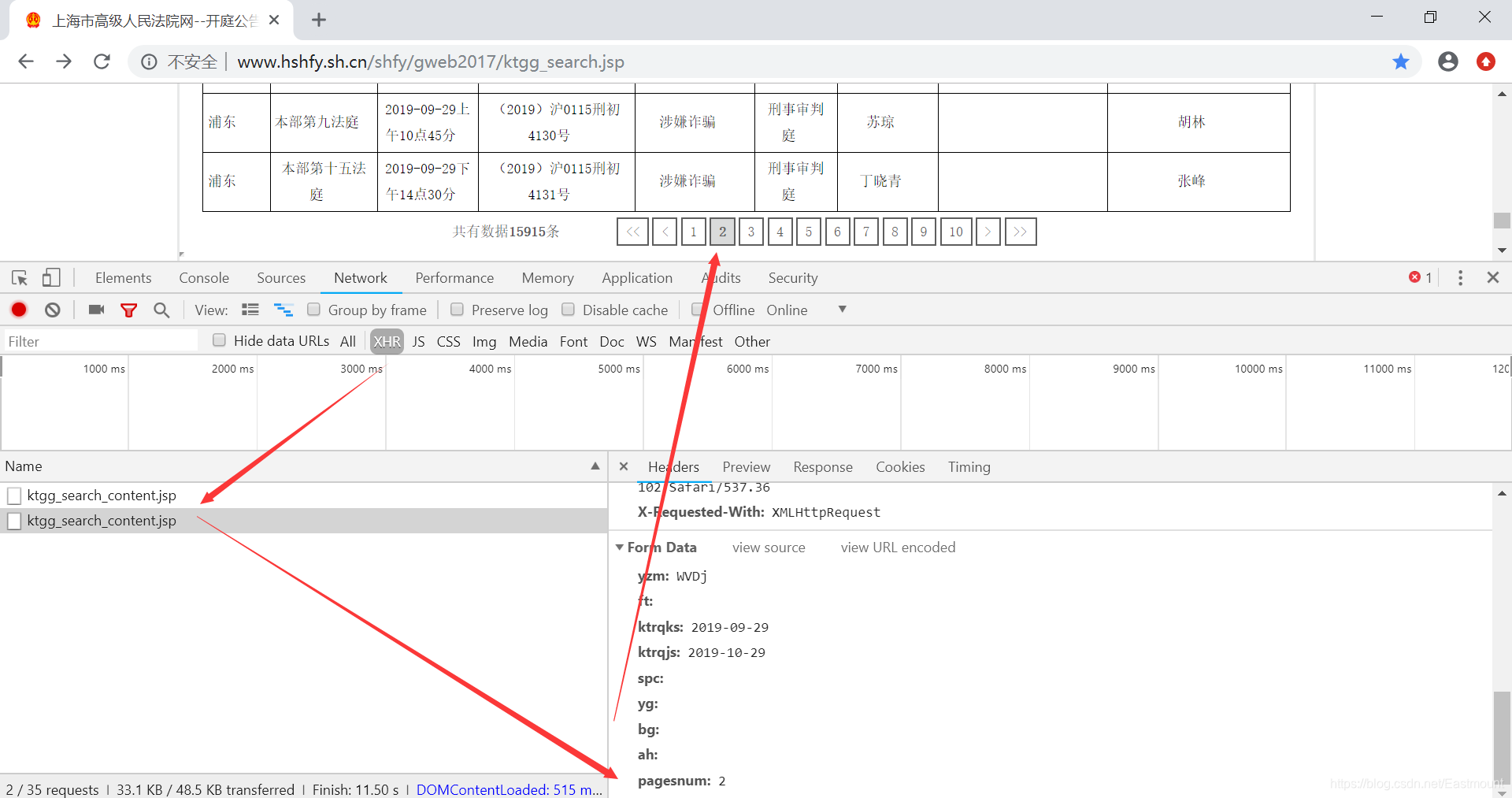
Task: Go to results page 3
Action: 751,232
